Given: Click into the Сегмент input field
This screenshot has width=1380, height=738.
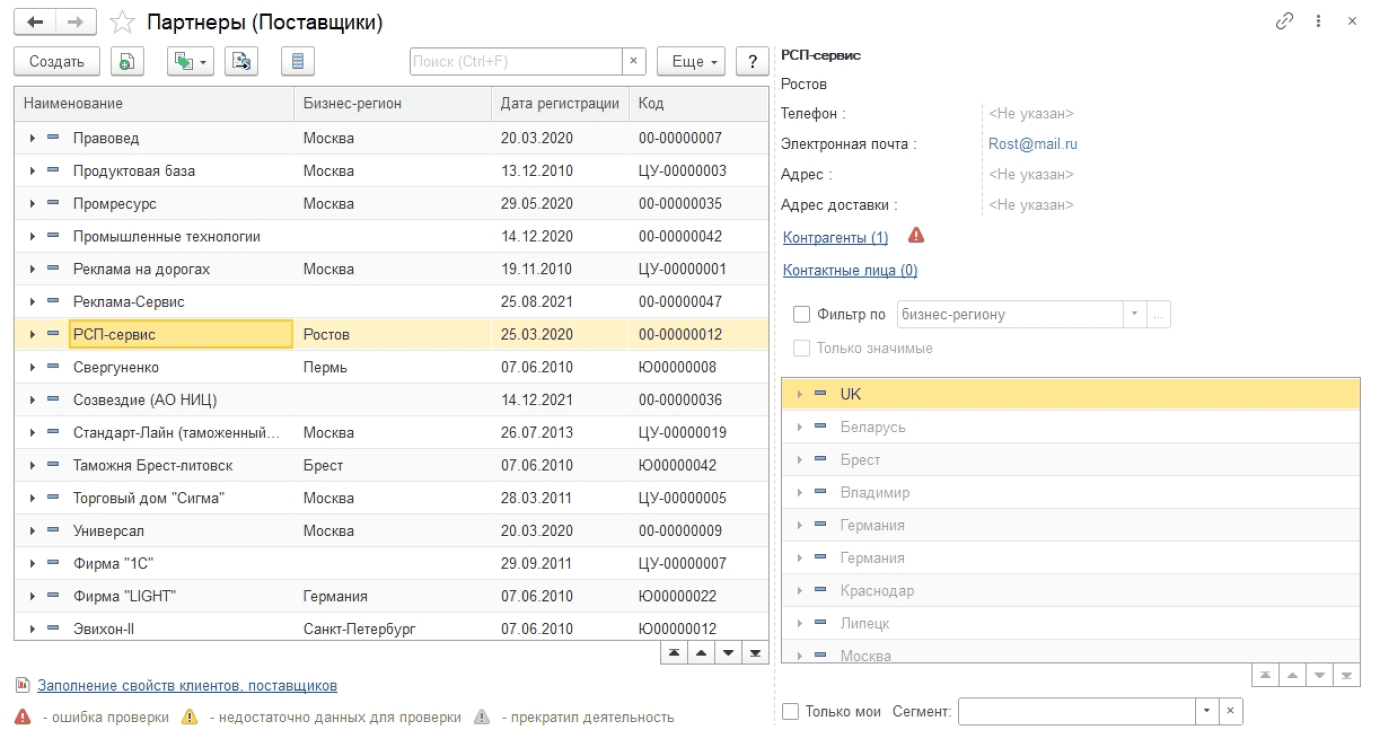Looking at the screenshot, I should pos(1077,712).
